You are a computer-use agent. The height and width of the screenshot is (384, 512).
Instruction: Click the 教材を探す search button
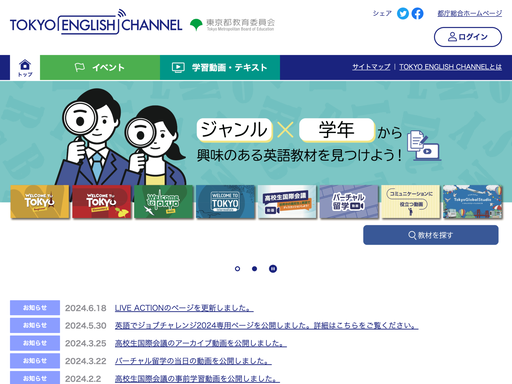(431, 235)
